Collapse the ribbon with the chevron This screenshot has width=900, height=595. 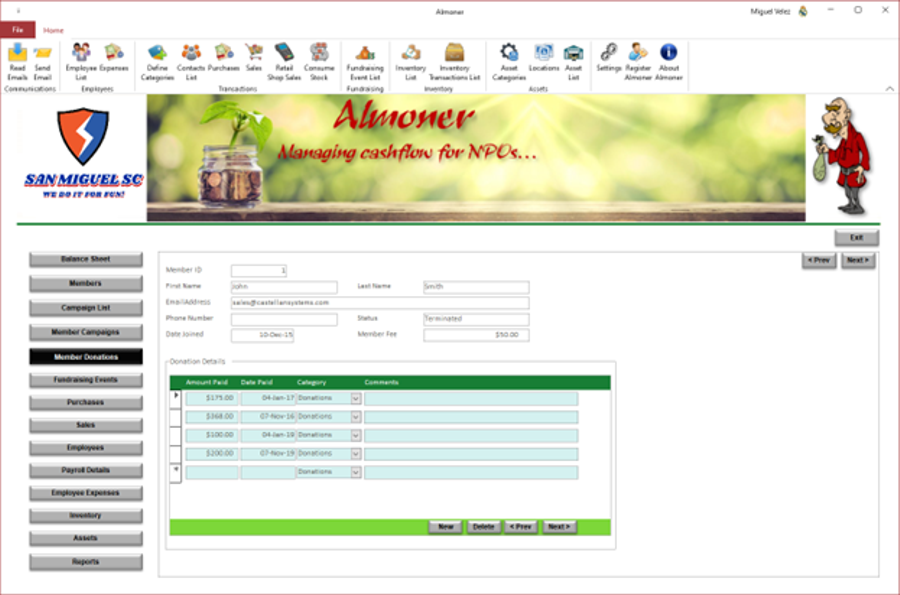click(890, 88)
